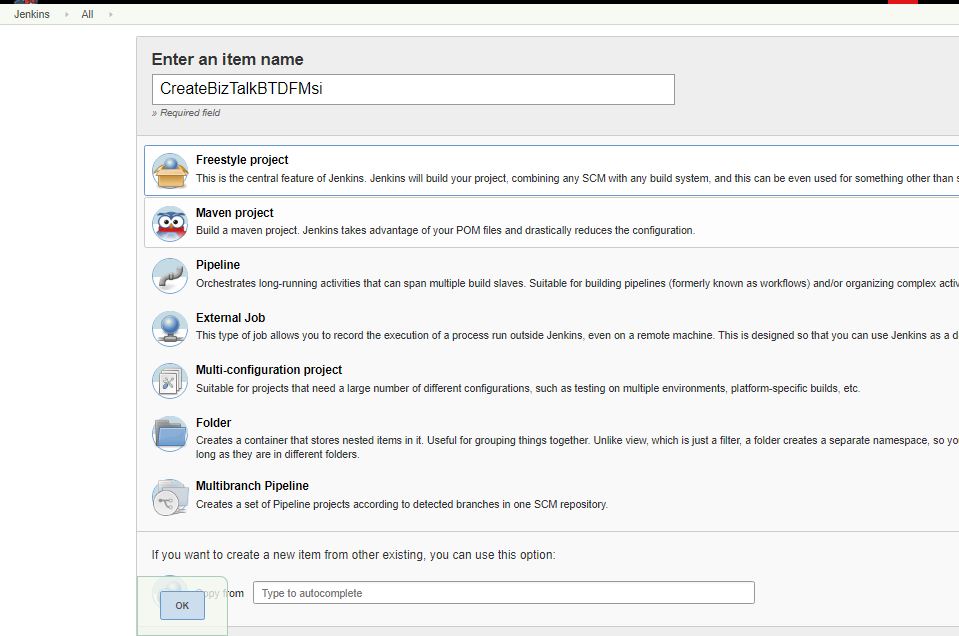Click the Freestyle project description text
This screenshot has width=959, height=636.
577,178
